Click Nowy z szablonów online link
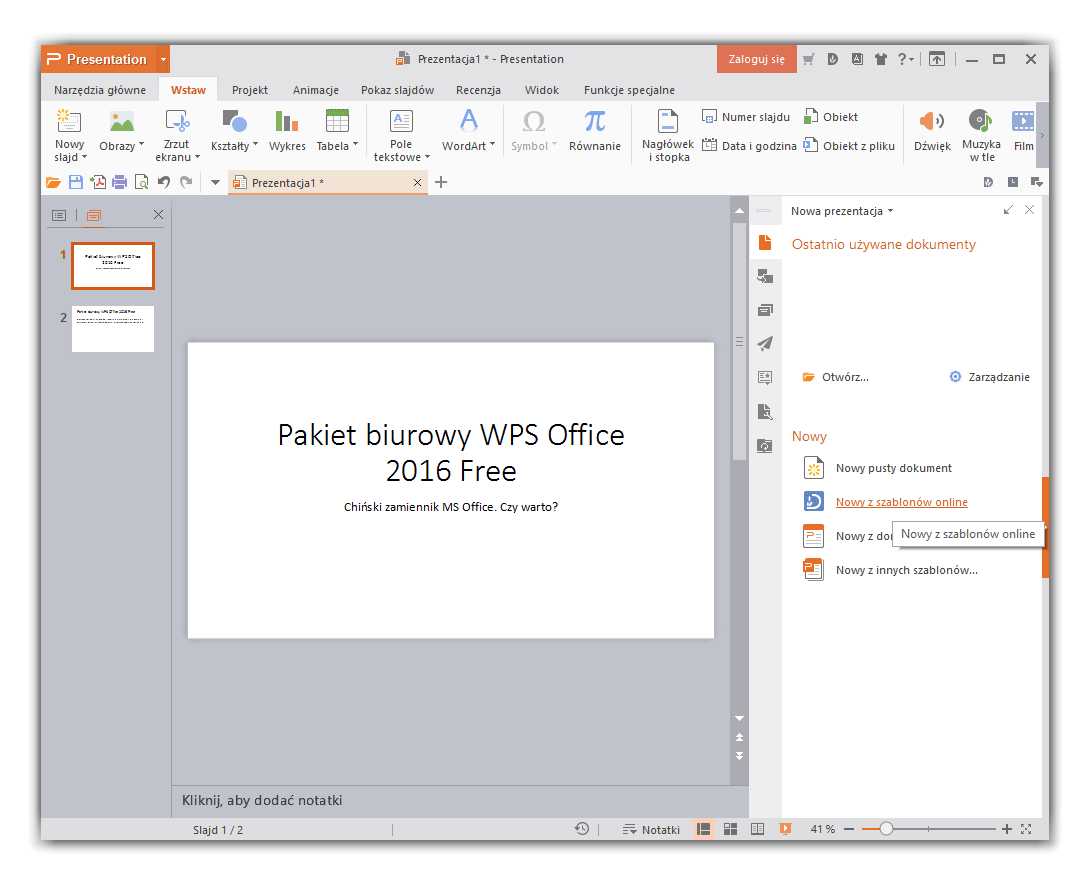Screen dimensions: 1080x885 (x=902, y=502)
